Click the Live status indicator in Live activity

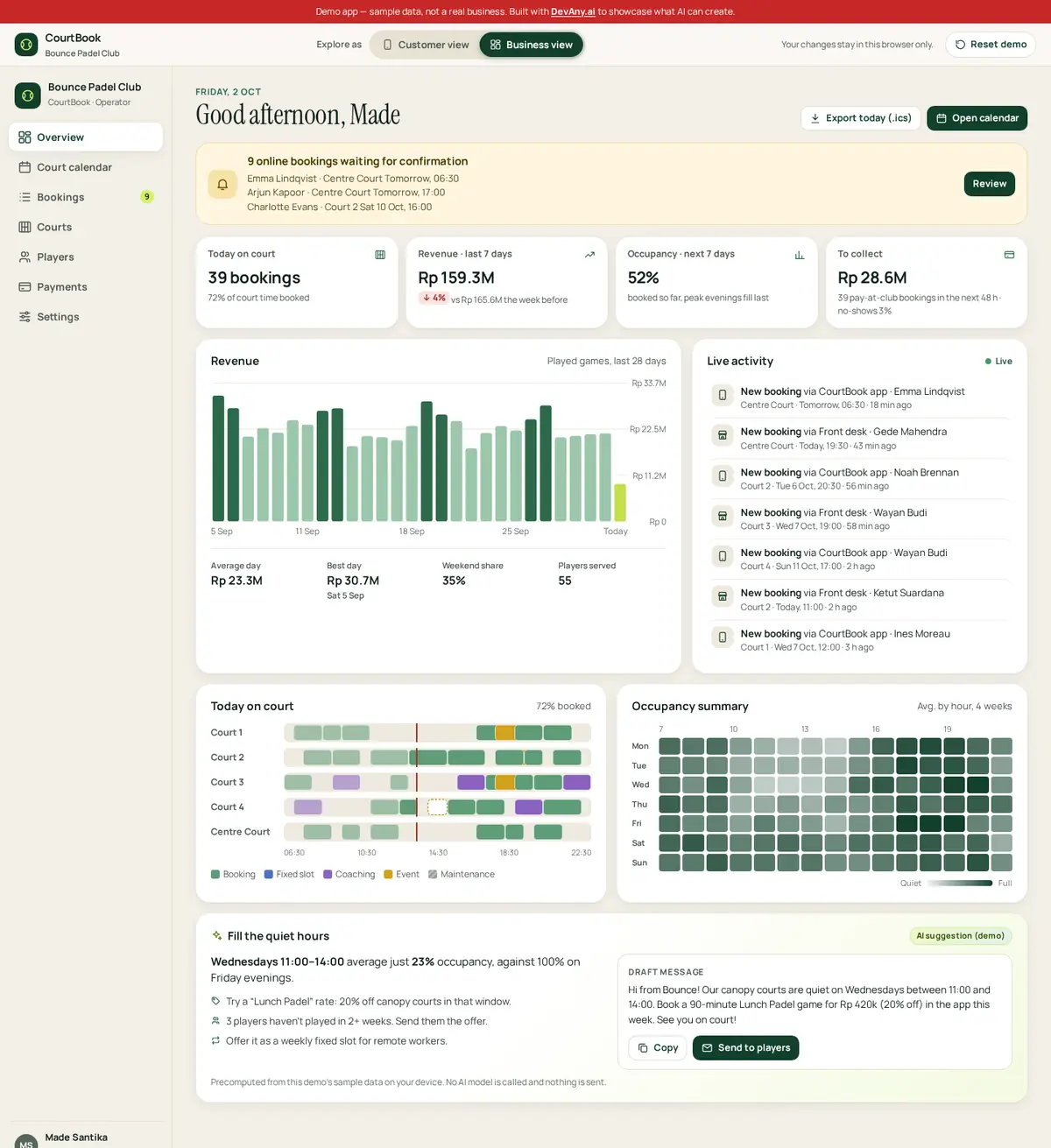998,362
